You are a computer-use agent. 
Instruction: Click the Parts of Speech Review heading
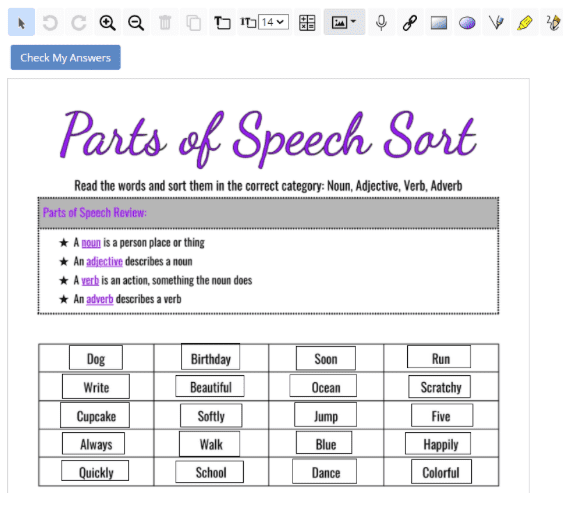(x=95, y=213)
